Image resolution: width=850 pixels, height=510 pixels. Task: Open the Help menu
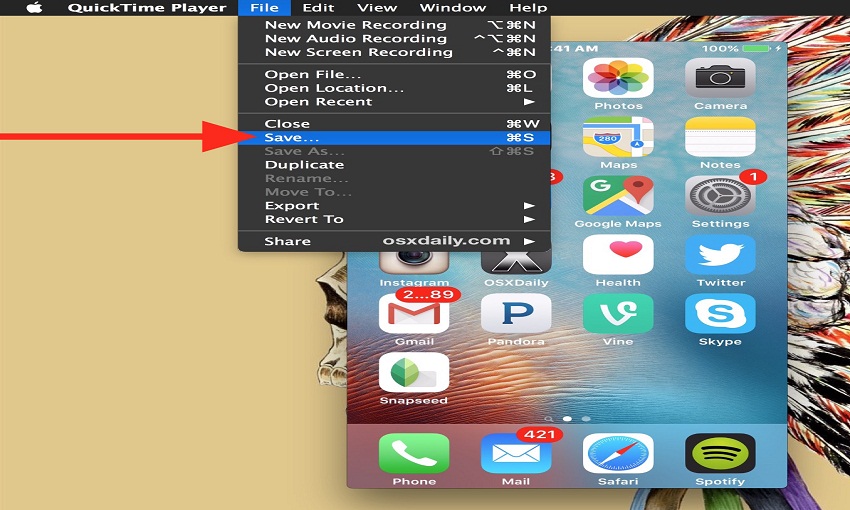[x=528, y=8]
